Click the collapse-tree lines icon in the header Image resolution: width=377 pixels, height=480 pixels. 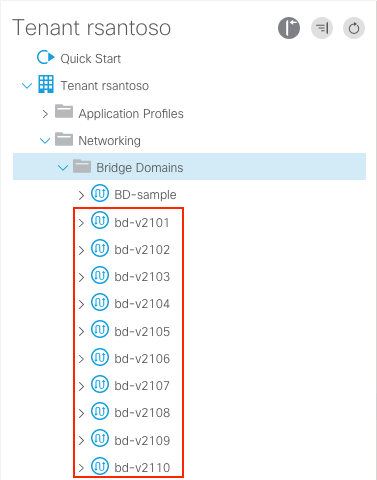(x=322, y=28)
